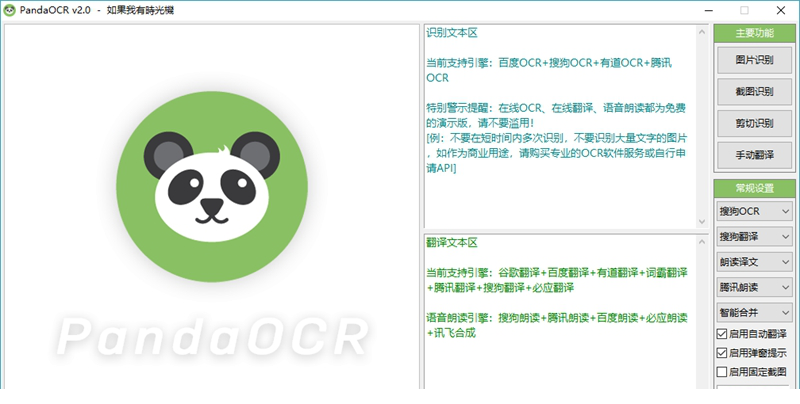Click inside the 翻译文本区 text area
The image size is (800, 404).
point(560,311)
